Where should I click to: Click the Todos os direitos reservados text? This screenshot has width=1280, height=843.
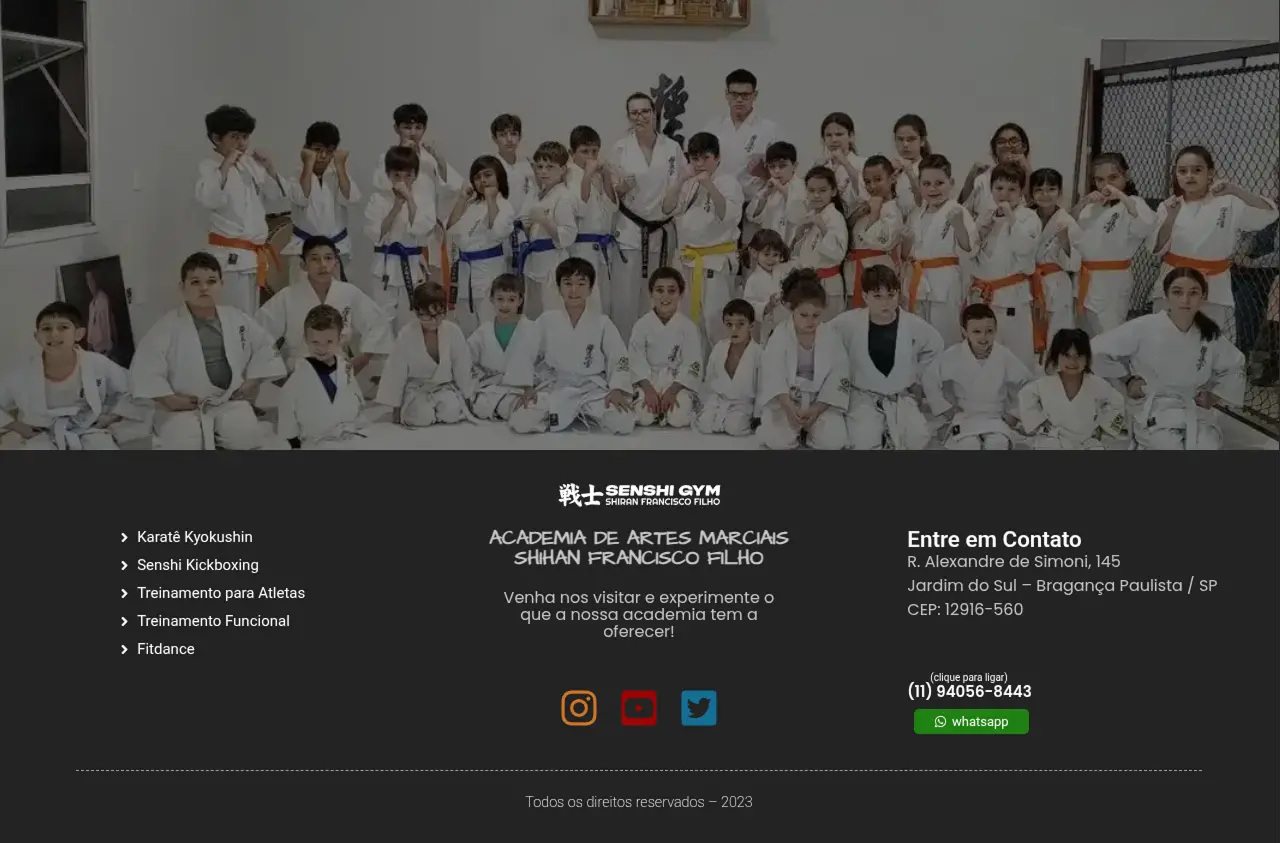[639, 802]
